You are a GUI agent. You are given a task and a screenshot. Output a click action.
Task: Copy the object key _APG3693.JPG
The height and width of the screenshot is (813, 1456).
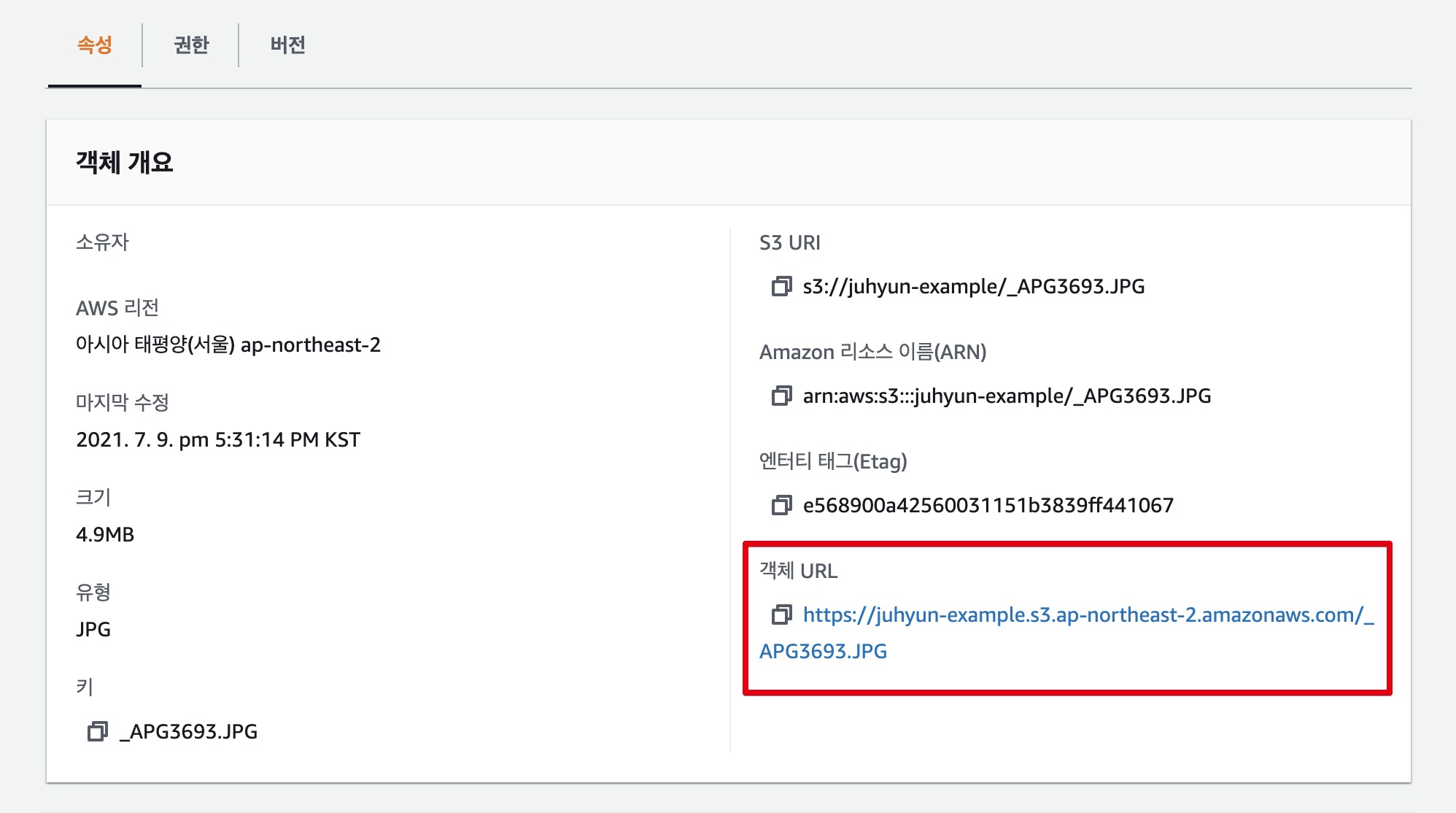coord(98,731)
